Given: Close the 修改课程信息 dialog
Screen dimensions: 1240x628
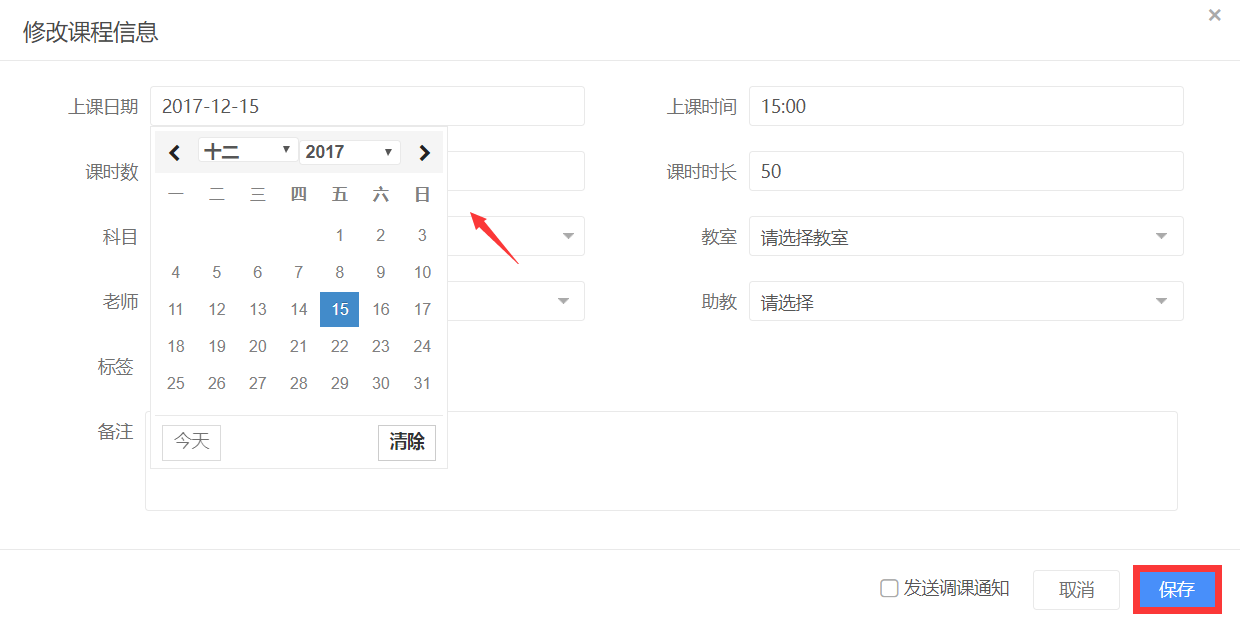Looking at the screenshot, I should click(1215, 15).
